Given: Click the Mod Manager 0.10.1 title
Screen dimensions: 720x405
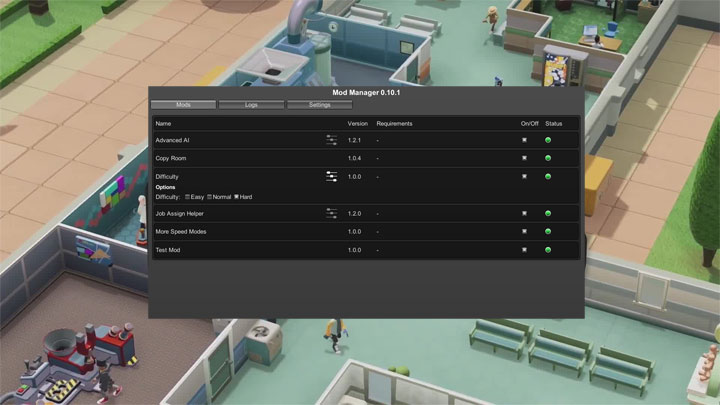Looking at the screenshot, I should click(366, 92).
